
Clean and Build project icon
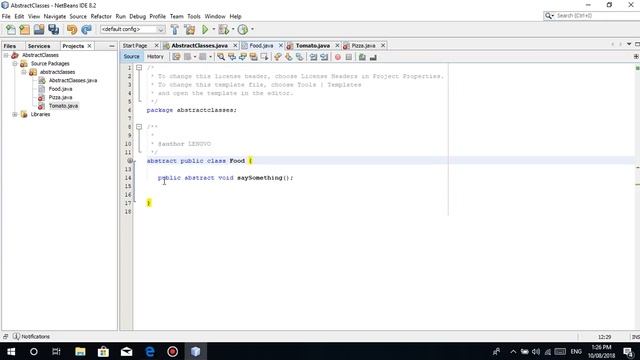pyautogui.click(x=190, y=29)
